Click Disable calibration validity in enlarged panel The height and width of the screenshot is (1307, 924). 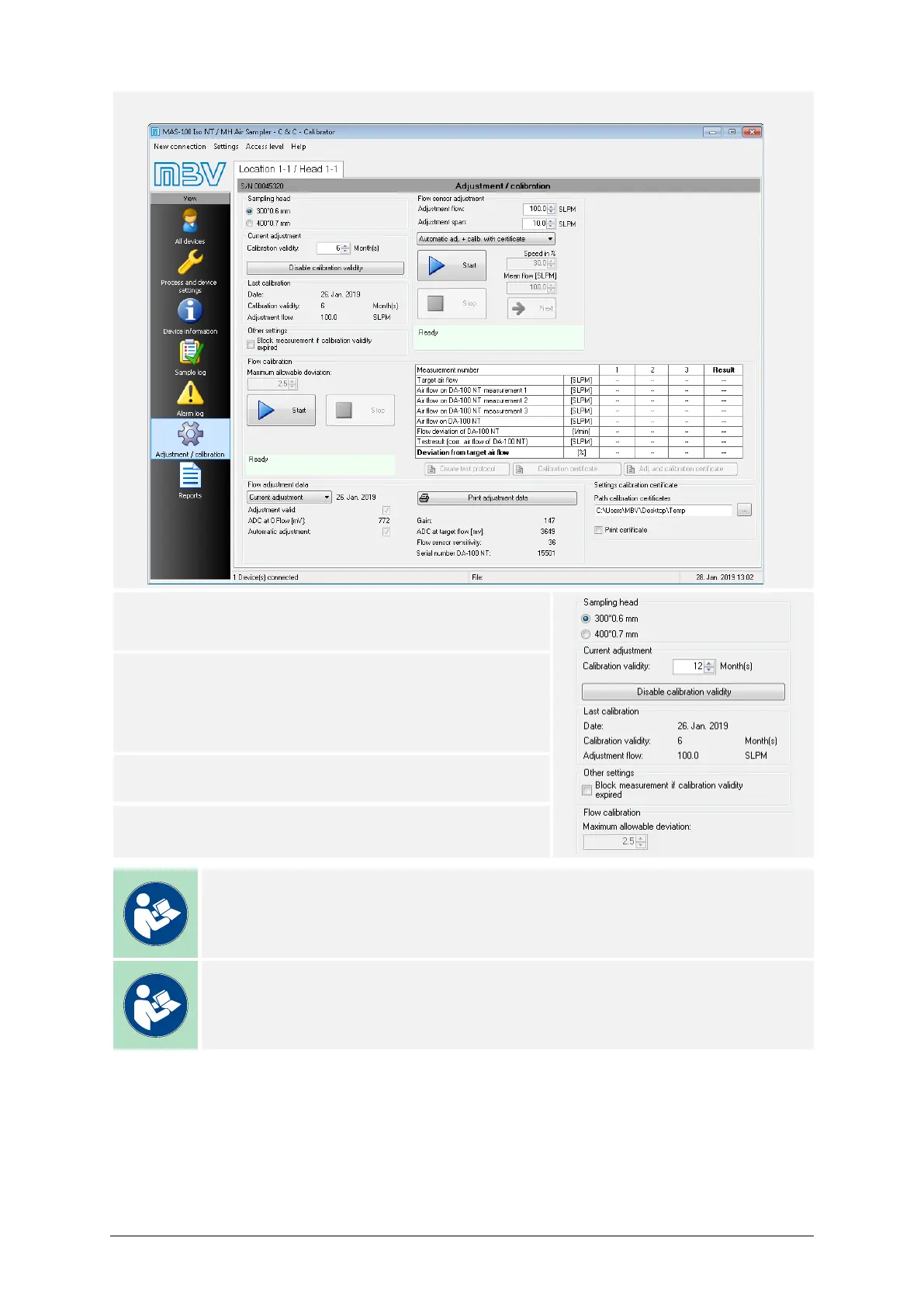click(x=683, y=692)
